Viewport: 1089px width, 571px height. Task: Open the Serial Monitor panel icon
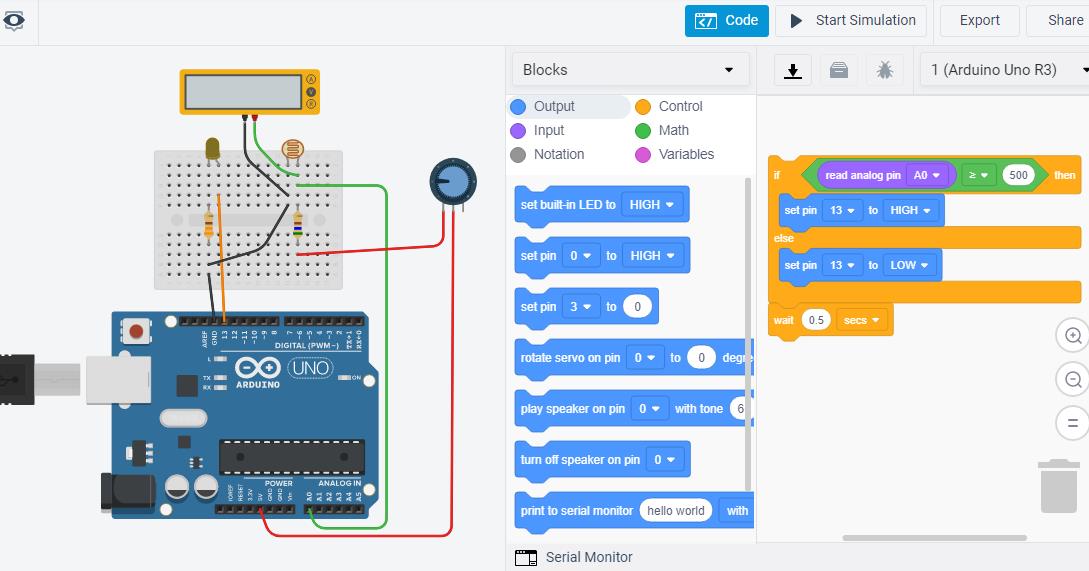tap(526, 558)
